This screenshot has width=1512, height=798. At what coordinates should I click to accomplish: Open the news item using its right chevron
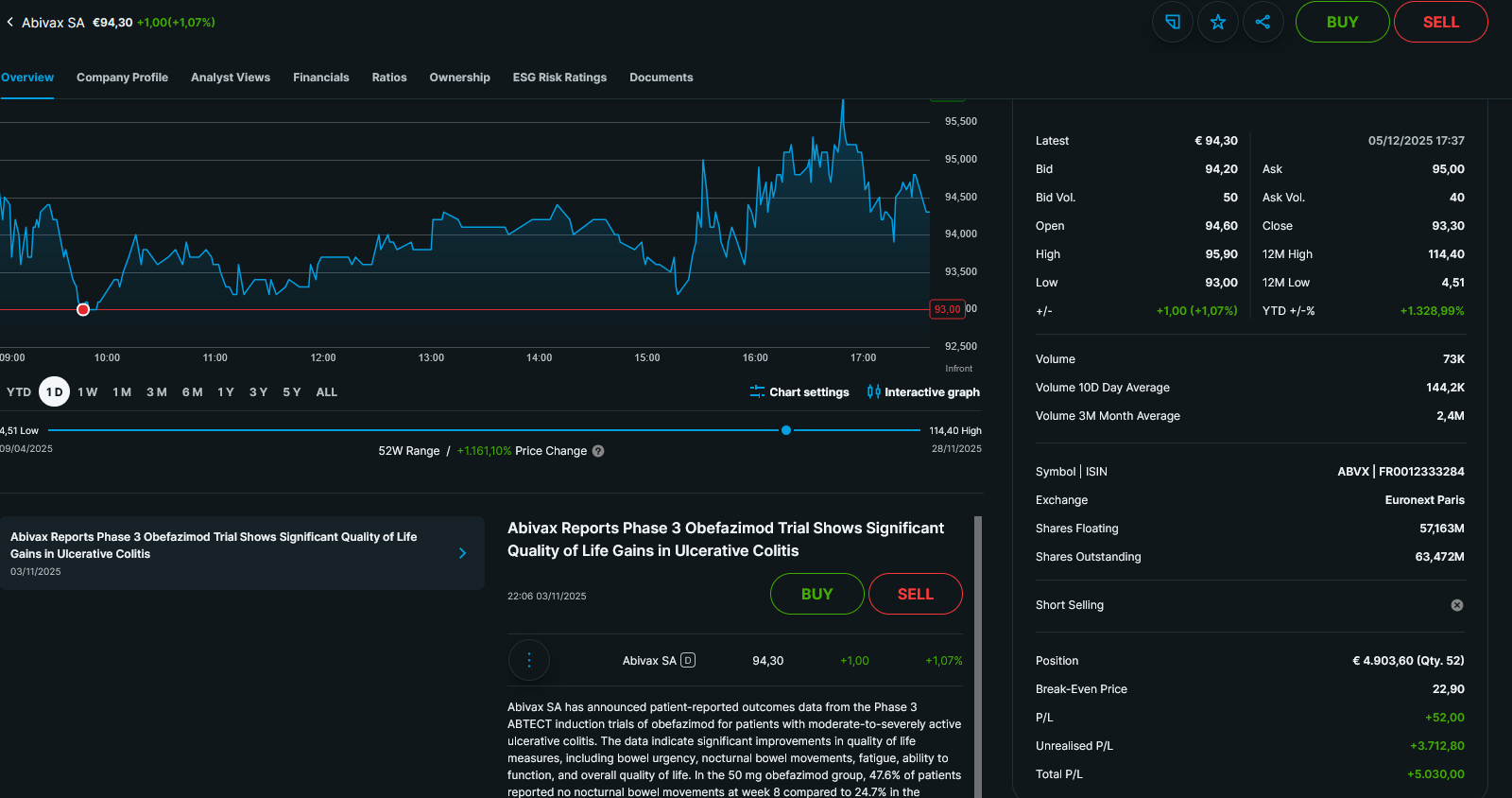coord(462,553)
